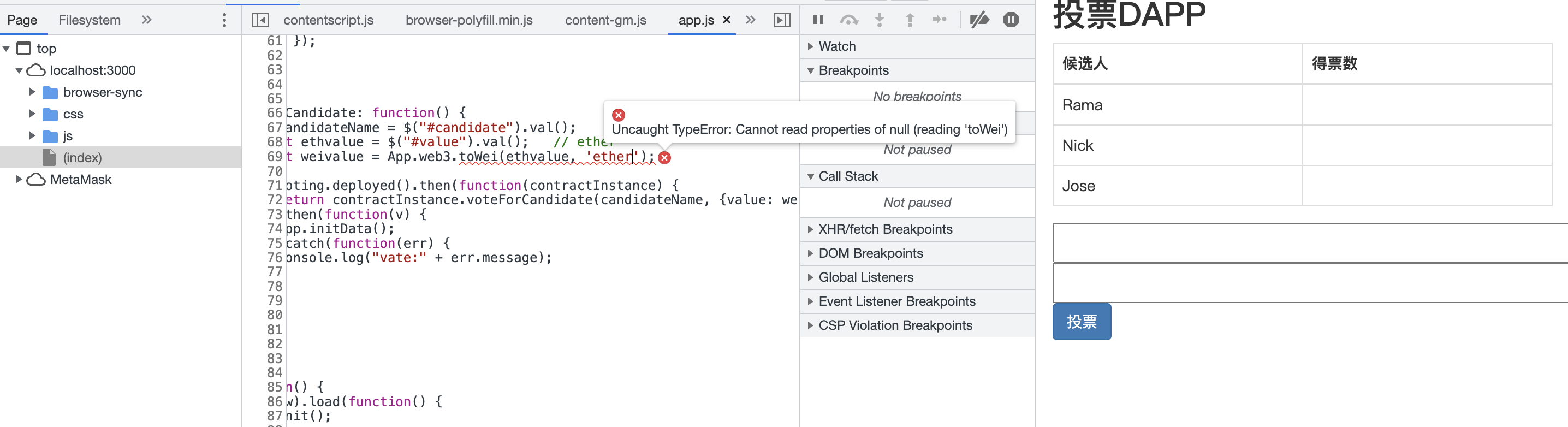
Task: Click the Jose candidate cell
Action: click(x=1177, y=186)
